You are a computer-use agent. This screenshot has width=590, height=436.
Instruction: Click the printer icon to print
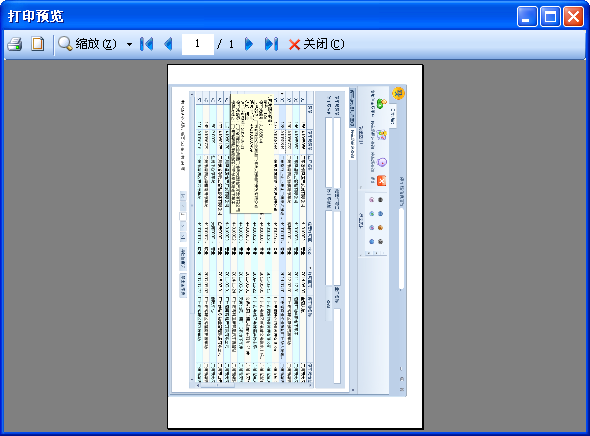[15, 44]
